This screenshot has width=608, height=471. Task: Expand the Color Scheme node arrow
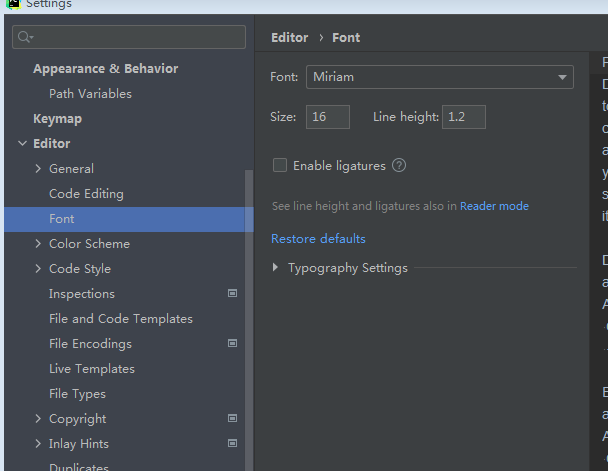click(38, 244)
